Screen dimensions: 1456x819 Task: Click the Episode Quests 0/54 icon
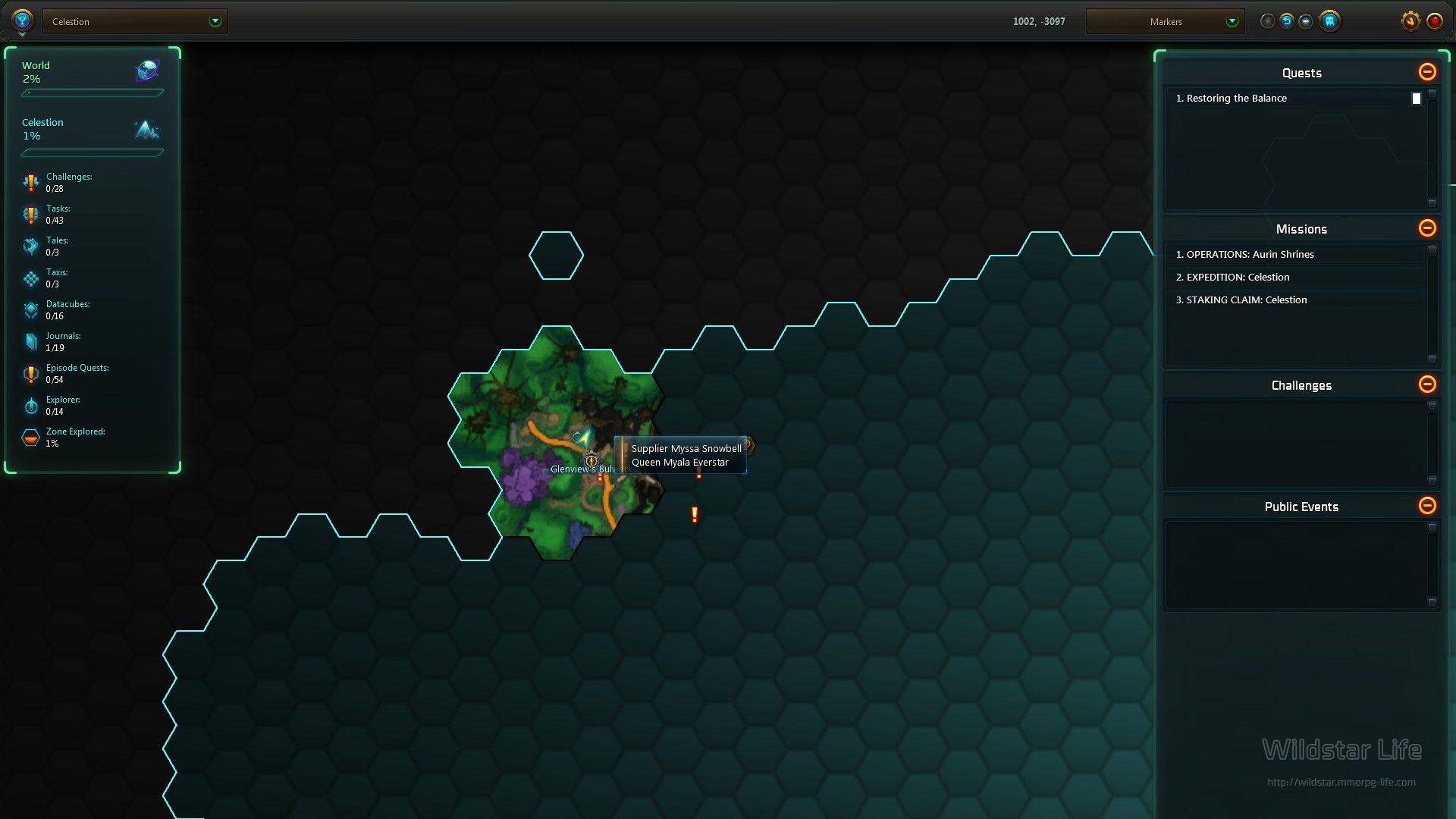(x=30, y=374)
